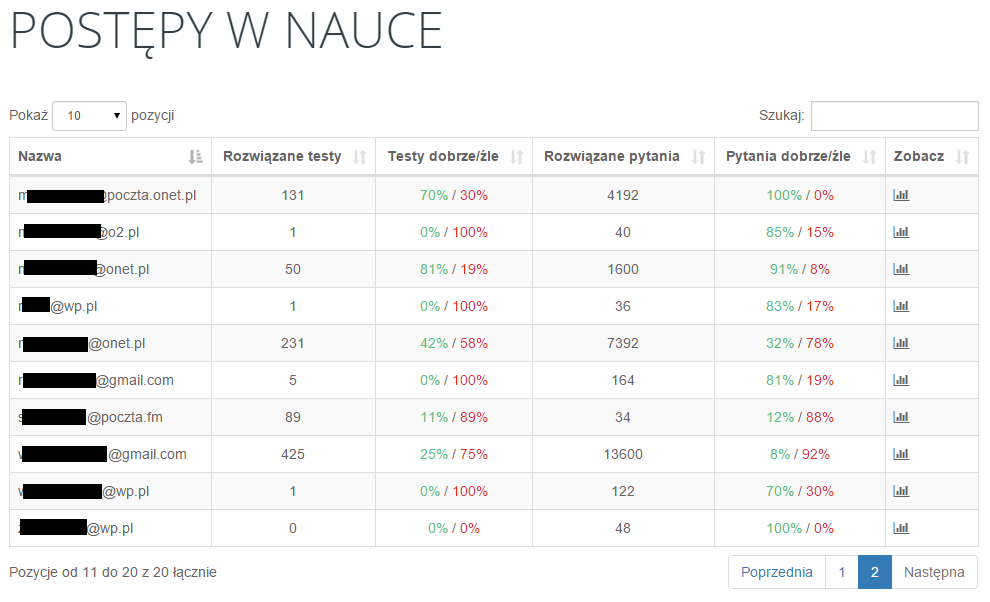Viewport: 990px width, 602px height.
Task: View chart for the row with 50 tests
Action: [901, 269]
